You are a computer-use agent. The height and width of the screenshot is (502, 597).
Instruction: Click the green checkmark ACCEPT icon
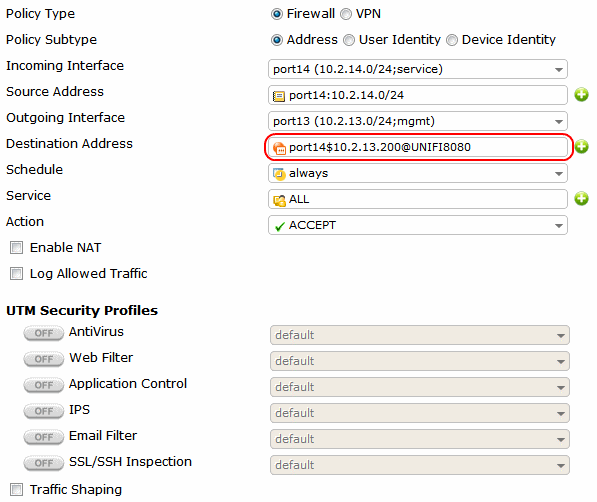pyautogui.click(x=280, y=226)
